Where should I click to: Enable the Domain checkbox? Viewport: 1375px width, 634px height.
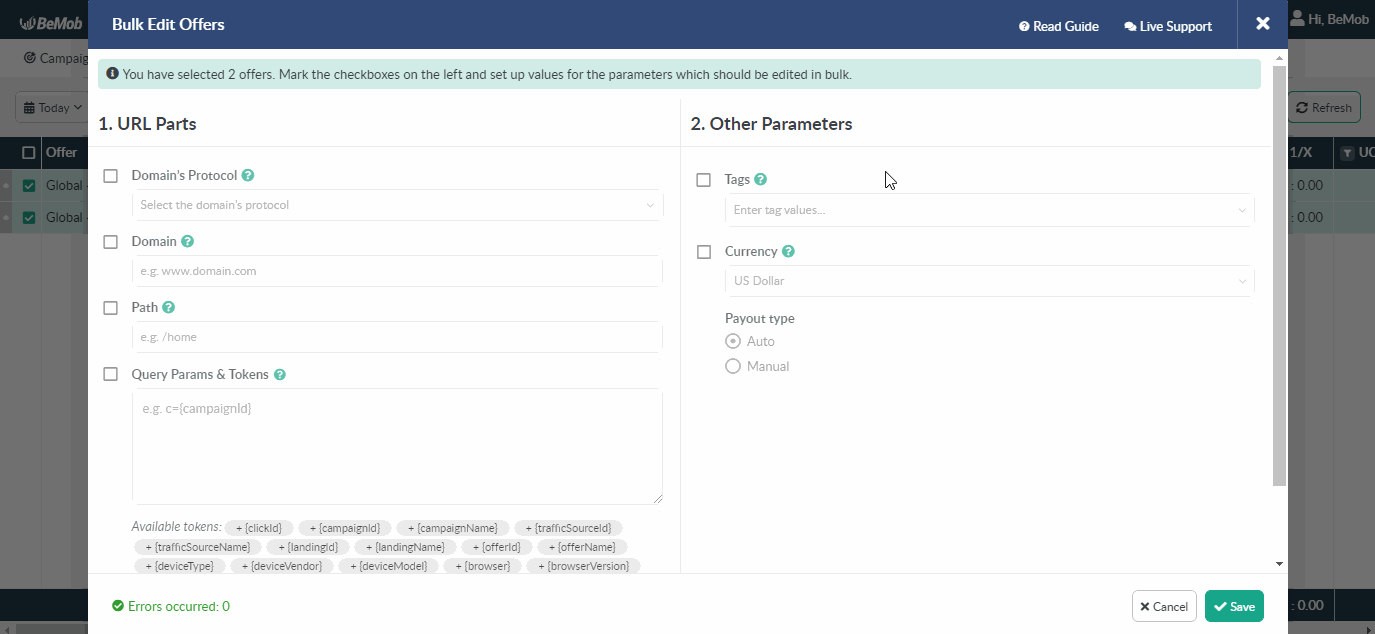click(111, 241)
